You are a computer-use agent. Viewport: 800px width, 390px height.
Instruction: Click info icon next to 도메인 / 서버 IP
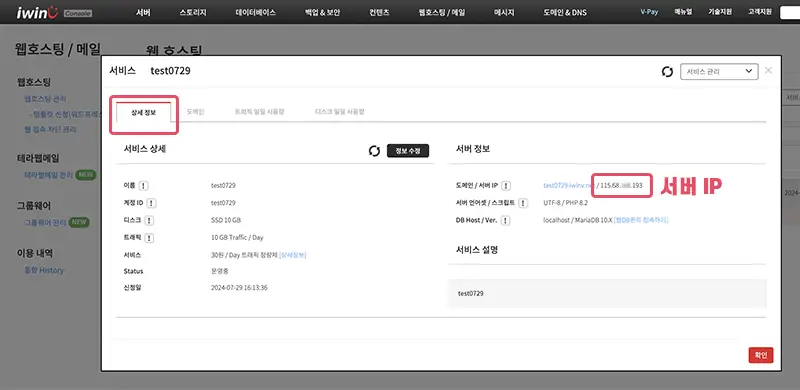[x=506, y=186]
